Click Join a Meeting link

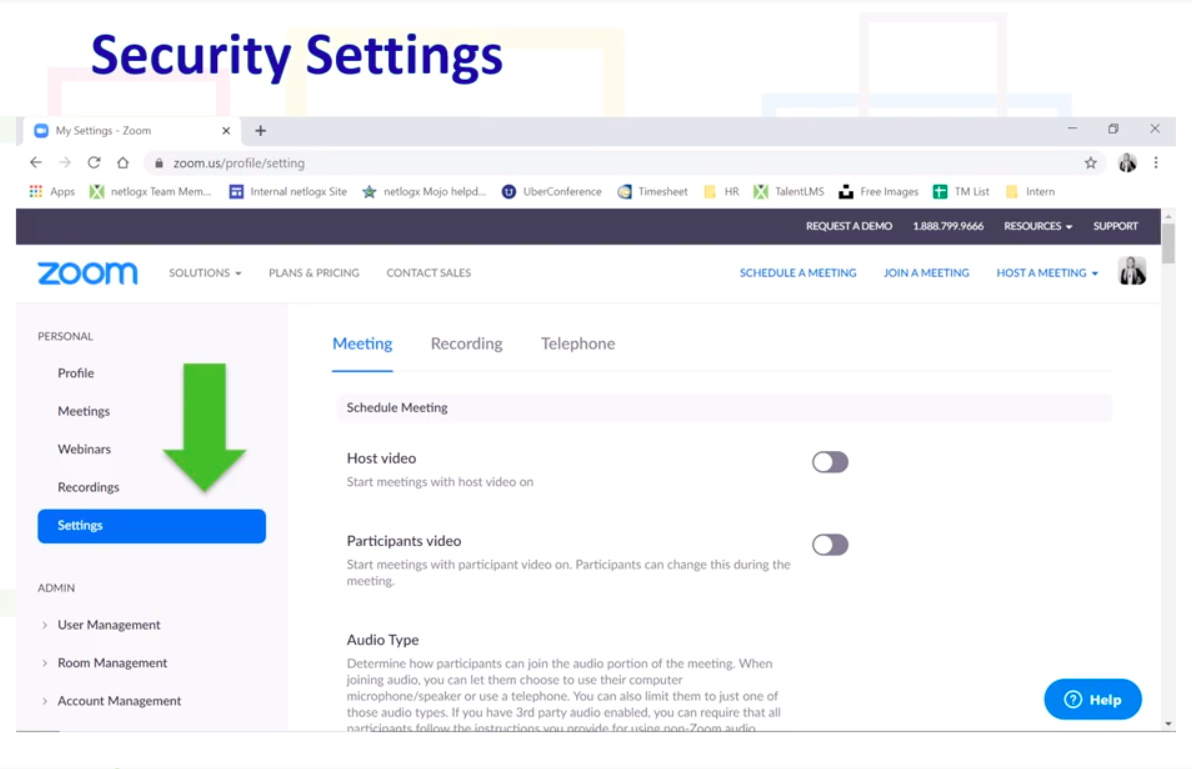click(926, 273)
